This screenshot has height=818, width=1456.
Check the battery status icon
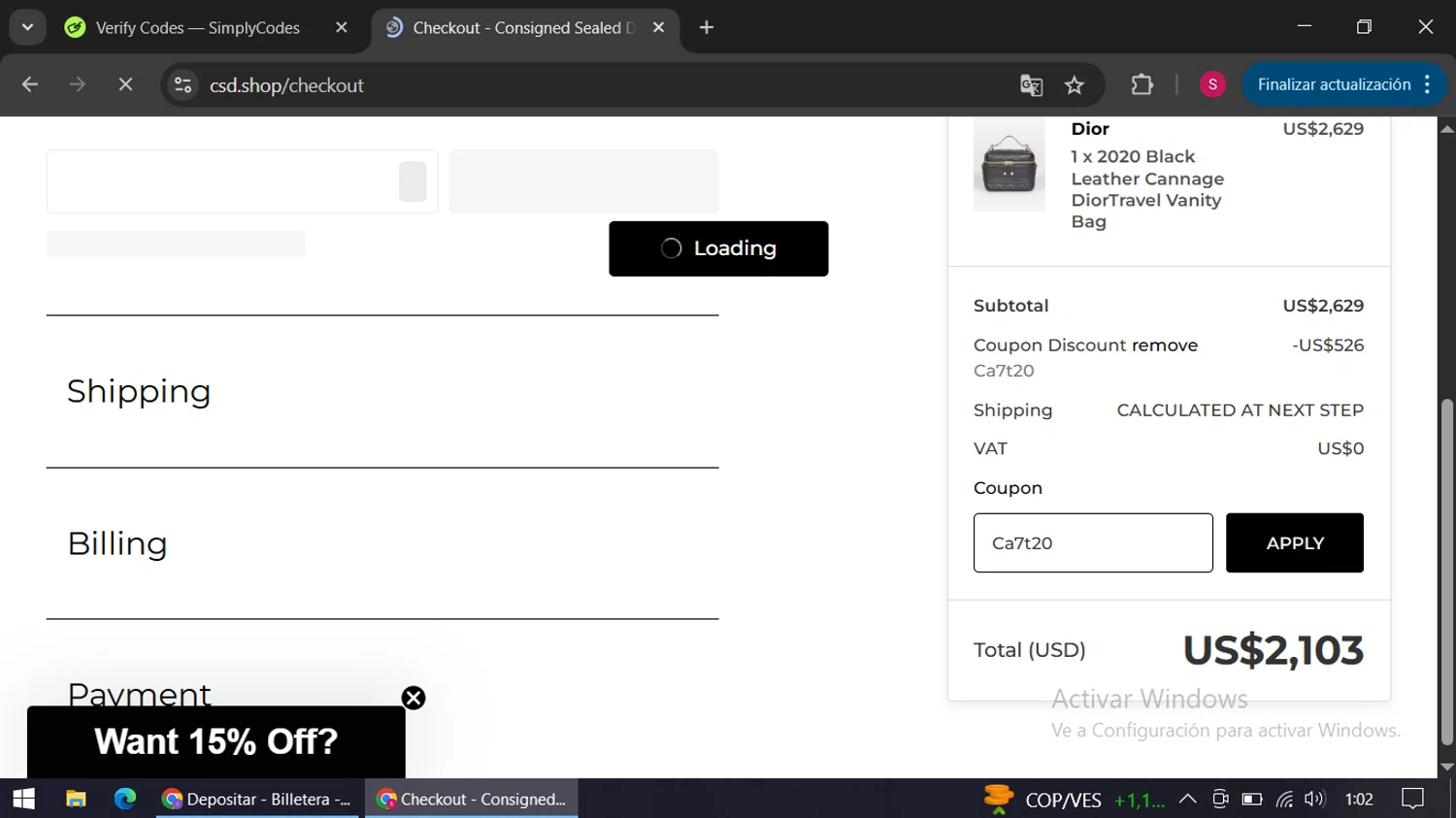pyautogui.click(x=1252, y=800)
